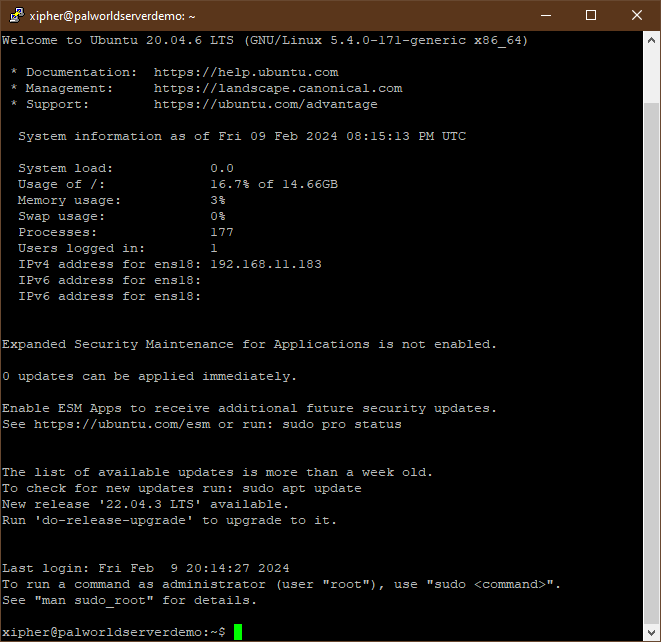Click the text 'do-release-upgrade'

pyautogui.click(x=114, y=521)
